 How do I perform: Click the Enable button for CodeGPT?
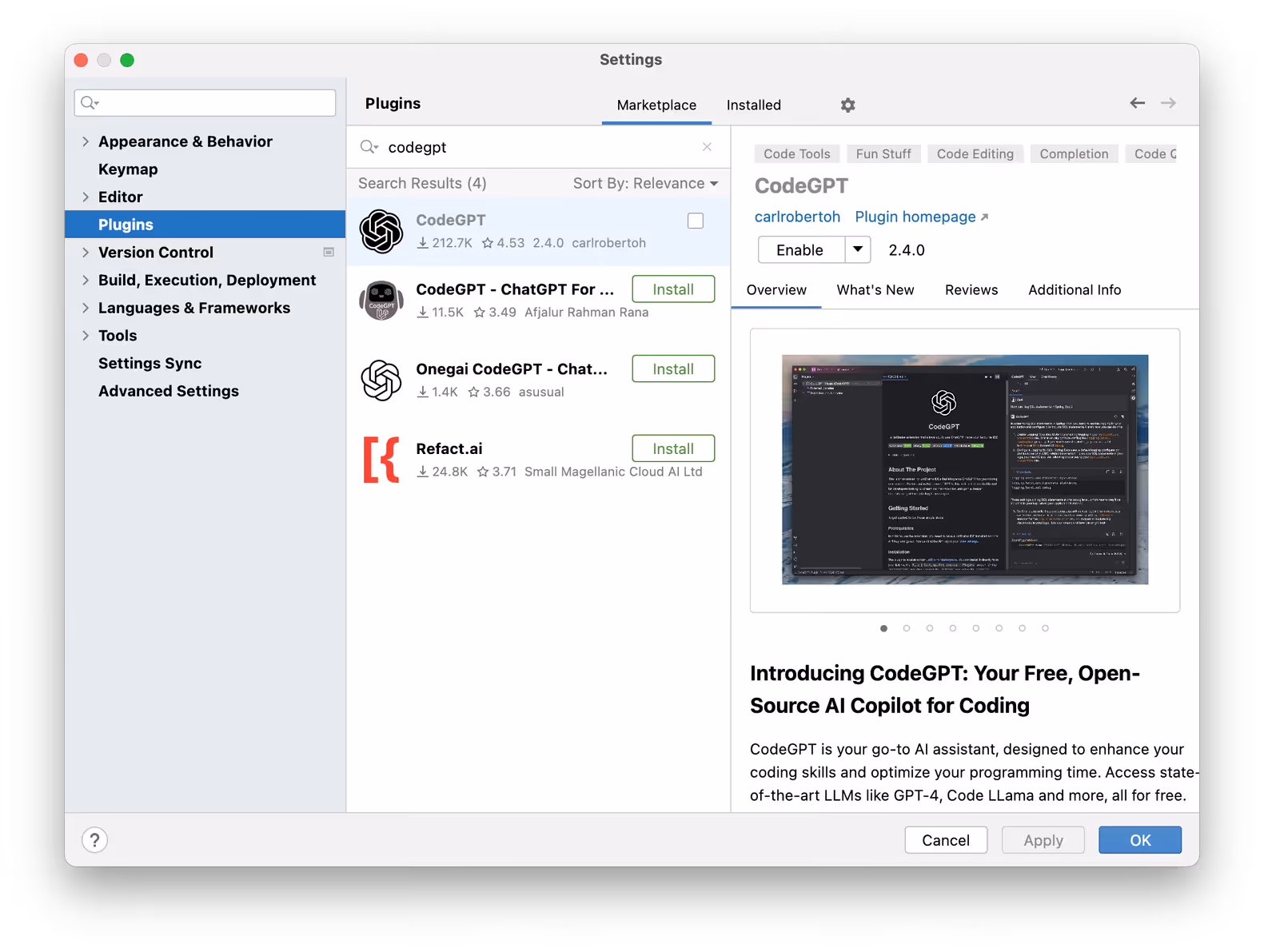click(801, 250)
